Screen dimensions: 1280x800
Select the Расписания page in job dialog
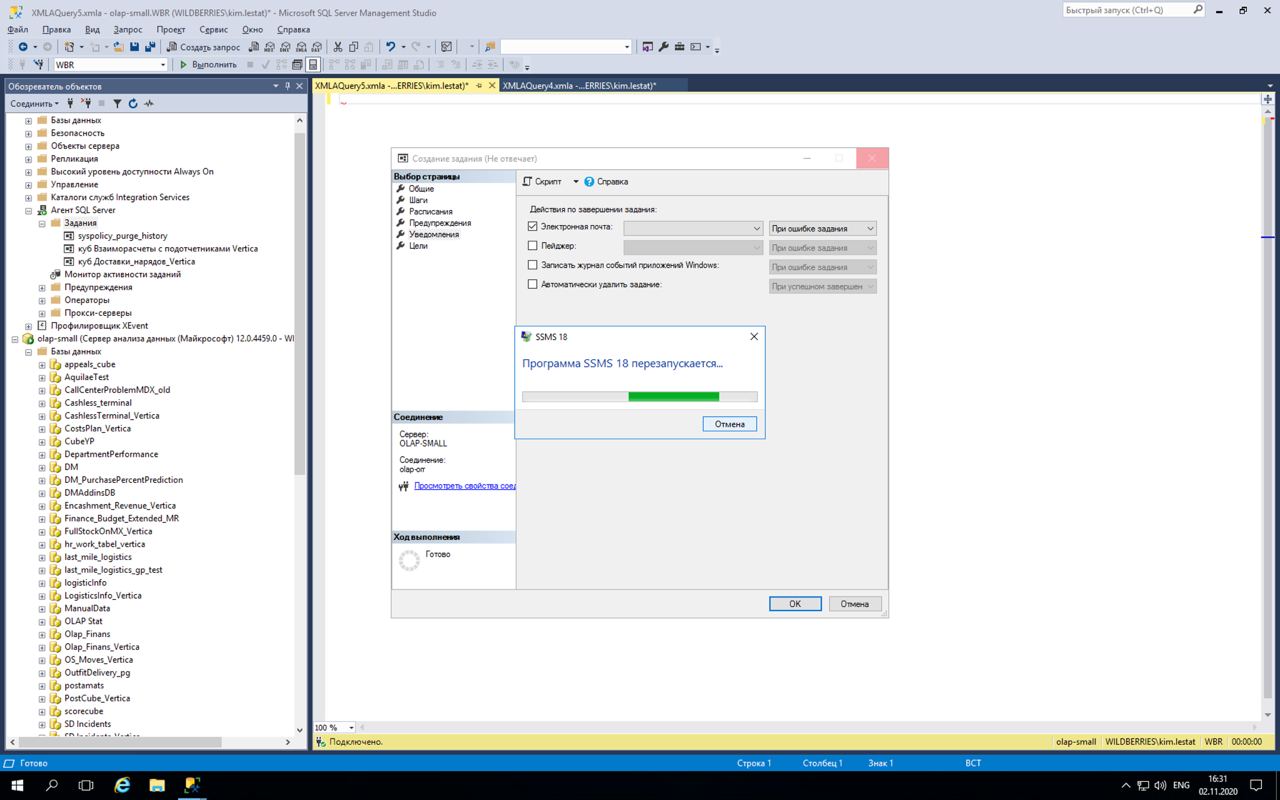430,212
